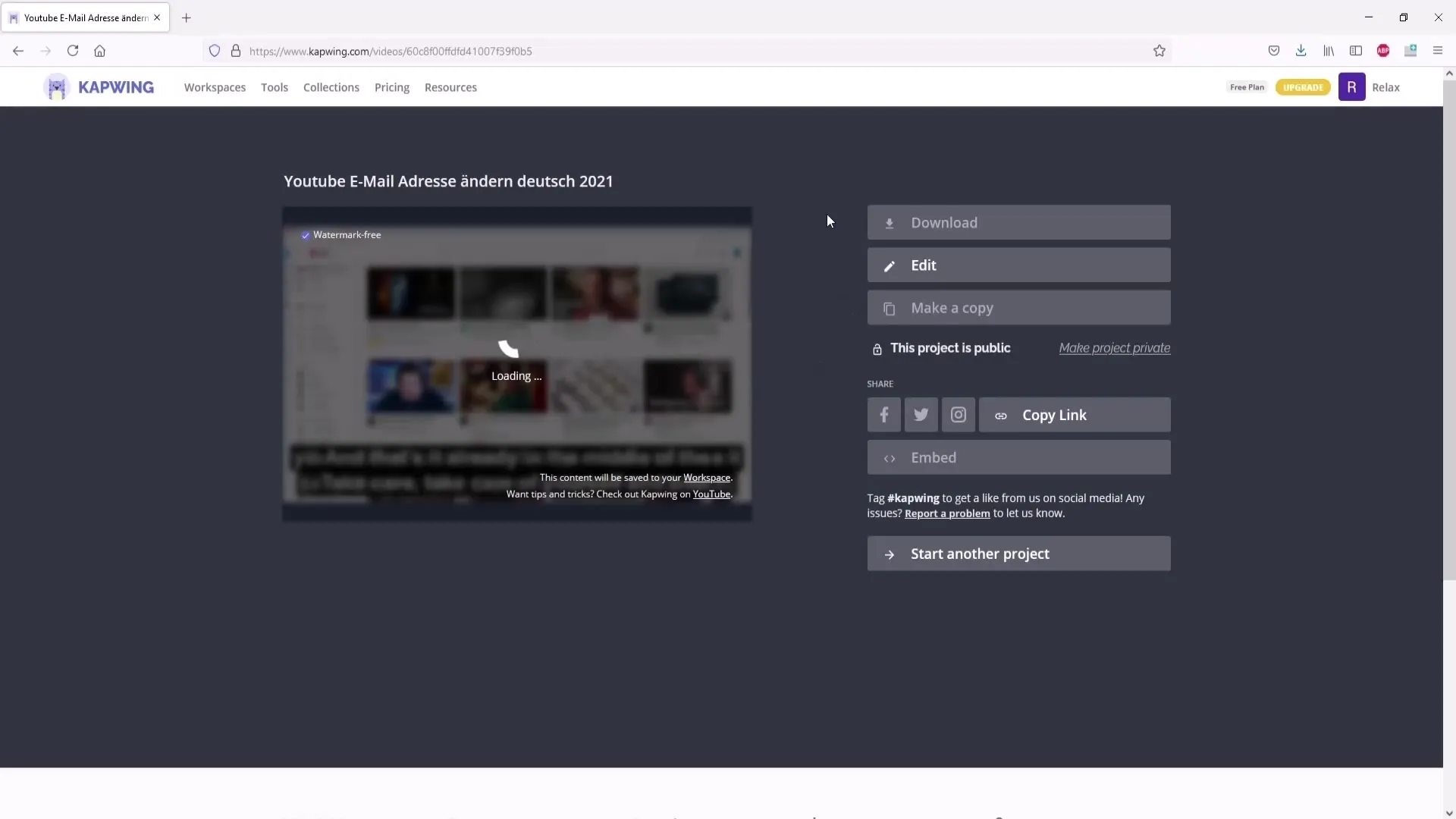Click the Facebook share icon
1456x819 pixels.
click(884, 415)
